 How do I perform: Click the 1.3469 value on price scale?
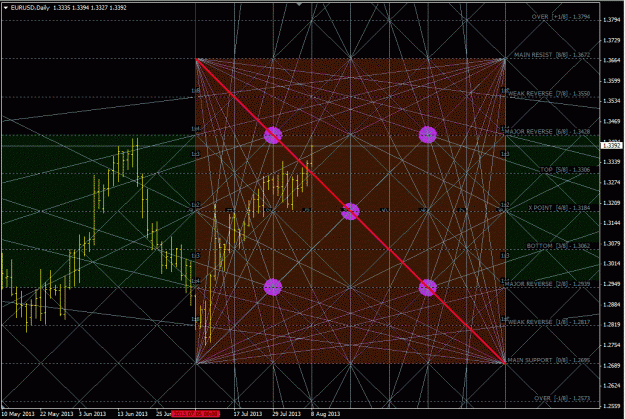(x=612, y=121)
